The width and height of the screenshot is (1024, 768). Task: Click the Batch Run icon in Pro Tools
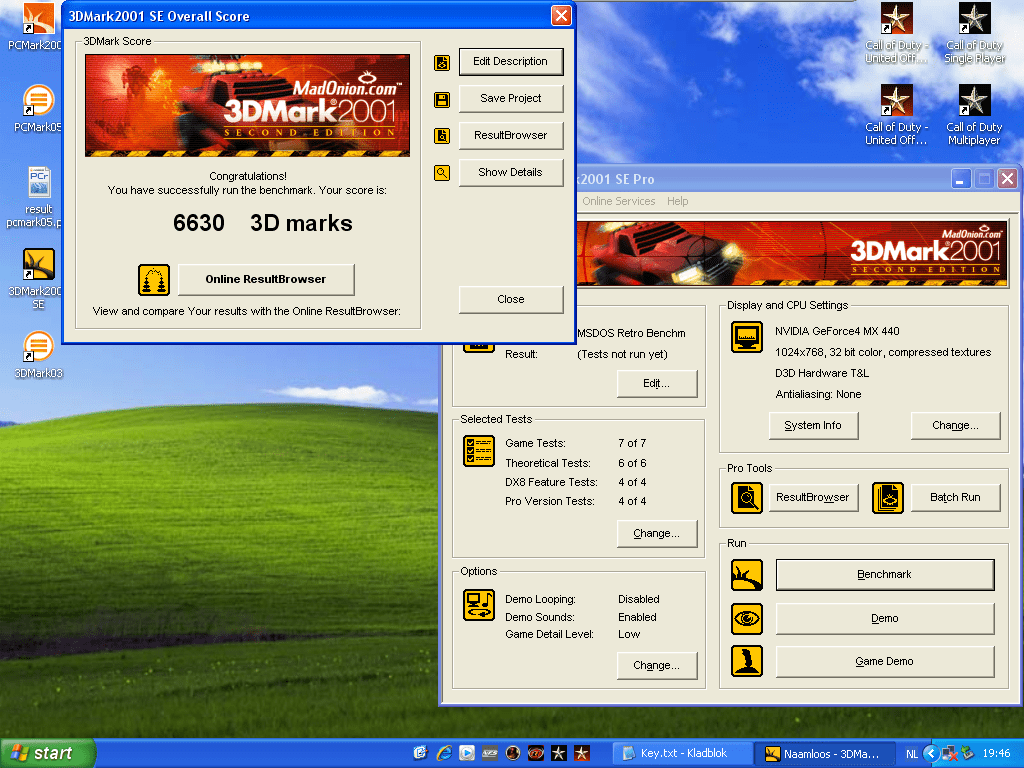point(888,498)
